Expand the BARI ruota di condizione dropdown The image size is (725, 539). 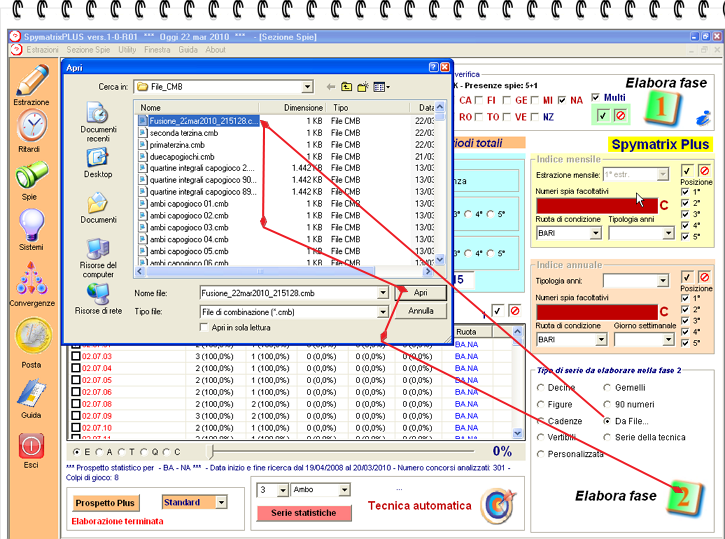[596, 233]
